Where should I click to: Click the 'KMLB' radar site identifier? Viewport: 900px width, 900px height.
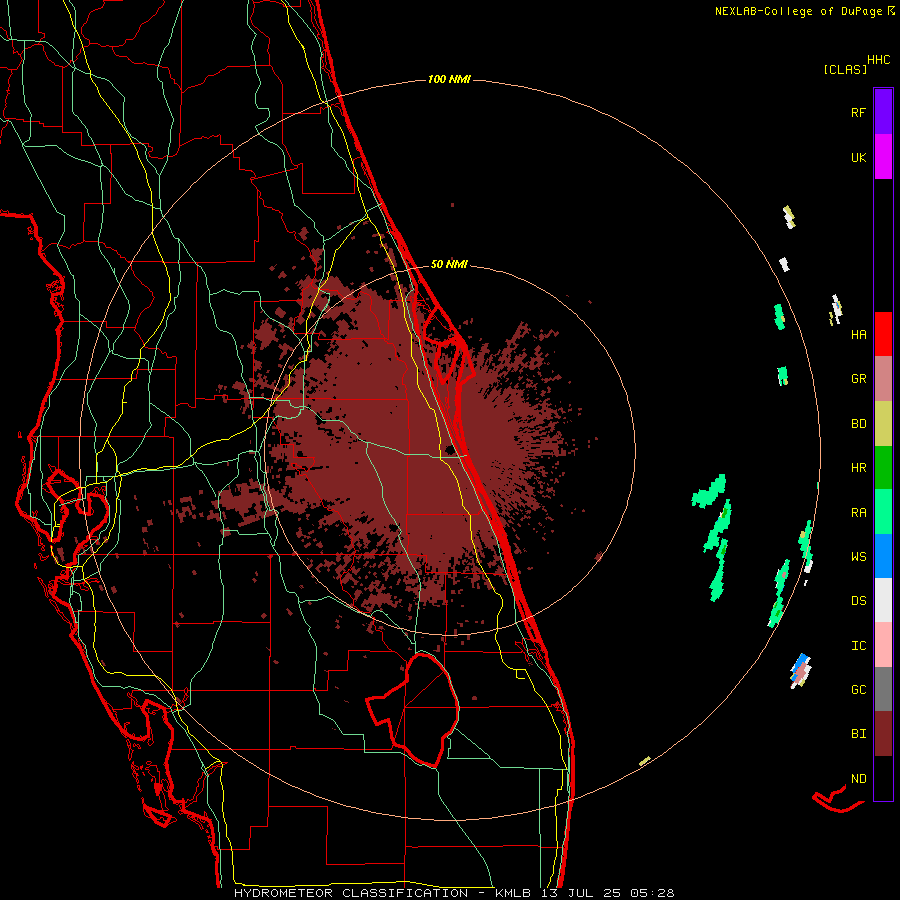(x=513, y=893)
